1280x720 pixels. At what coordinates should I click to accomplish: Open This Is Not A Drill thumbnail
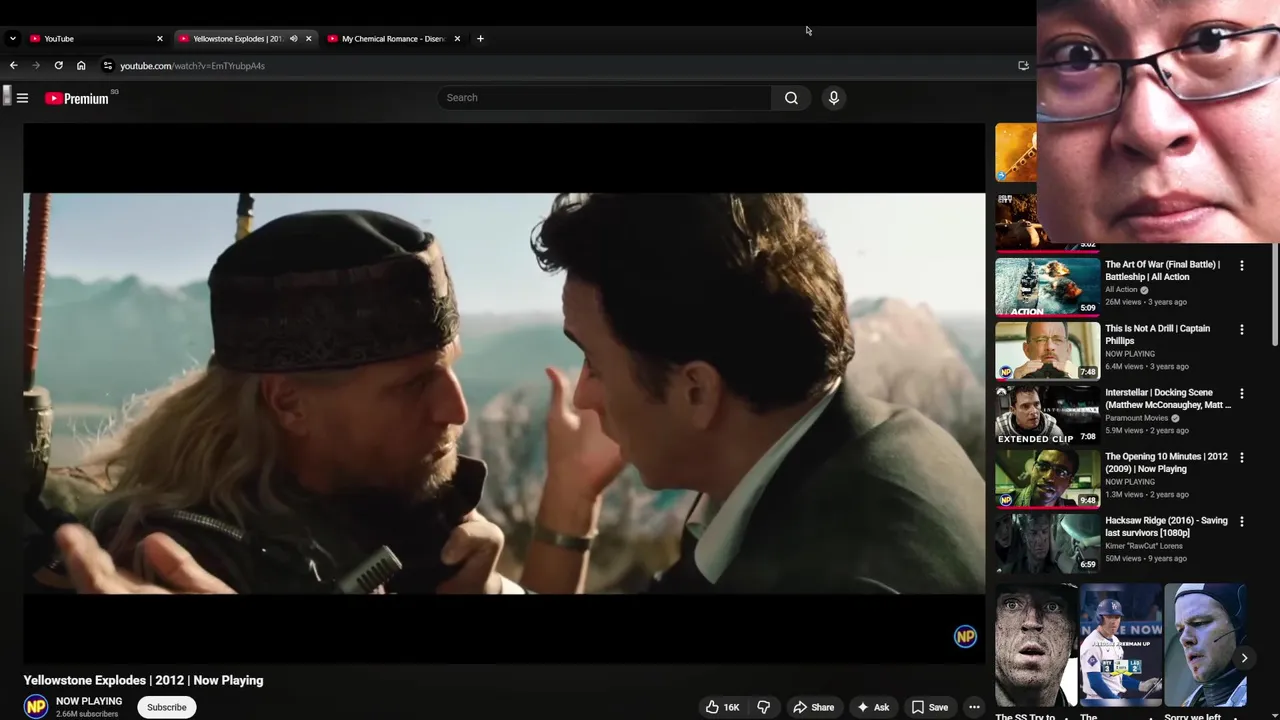point(1047,352)
